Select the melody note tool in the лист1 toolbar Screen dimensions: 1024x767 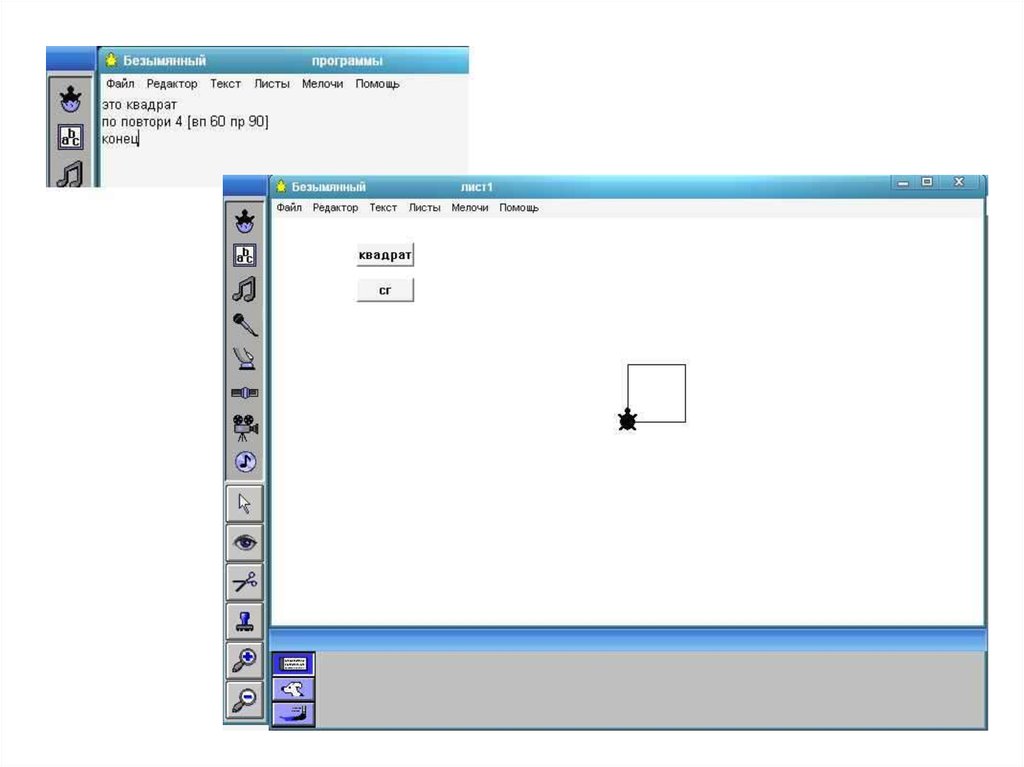245,289
